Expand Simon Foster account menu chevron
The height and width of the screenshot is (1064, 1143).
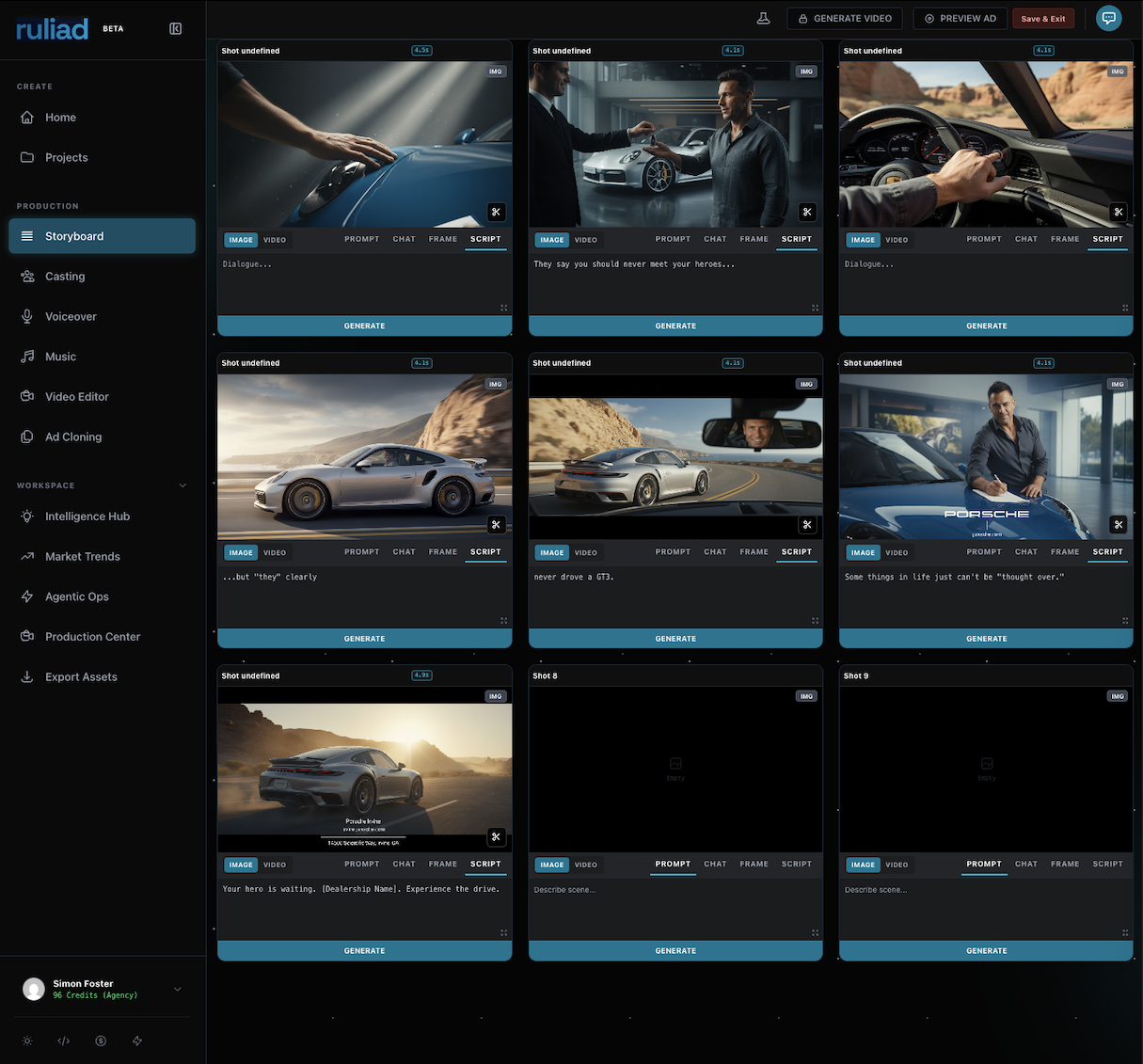[178, 989]
